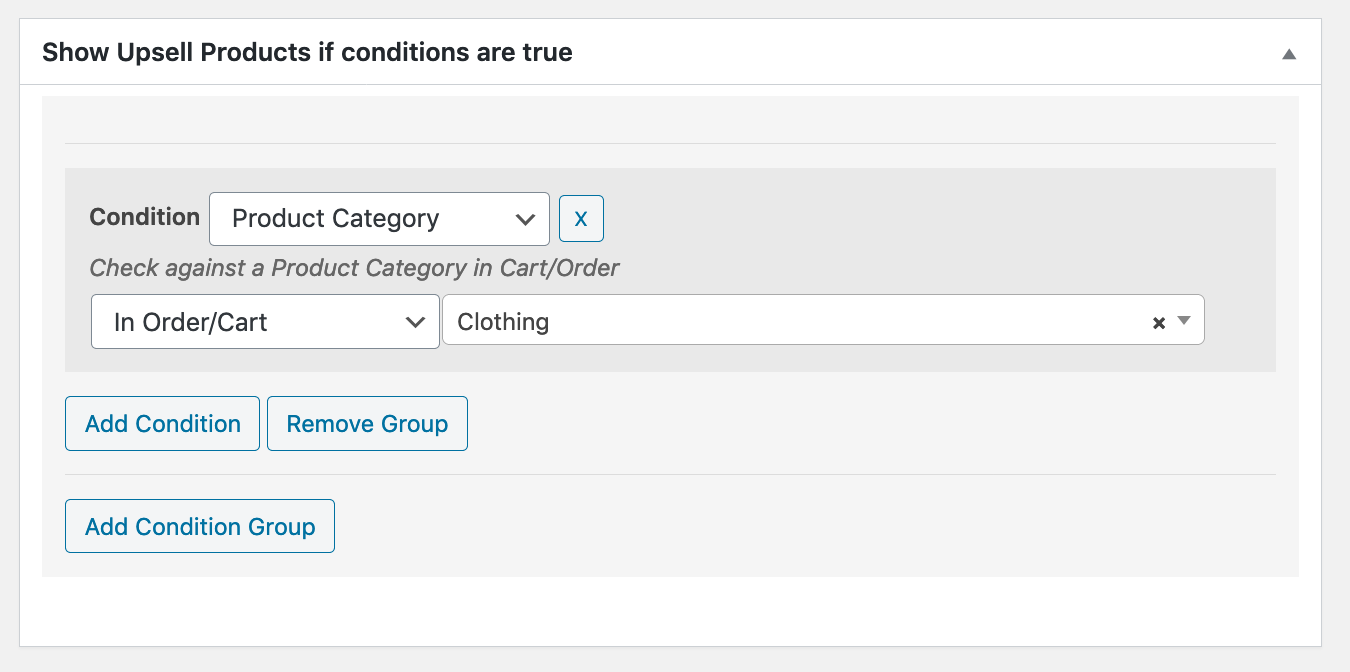Click the In Order/Cart text in the select
Viewport: 1350px width, 672px height.
click(191, 322)
